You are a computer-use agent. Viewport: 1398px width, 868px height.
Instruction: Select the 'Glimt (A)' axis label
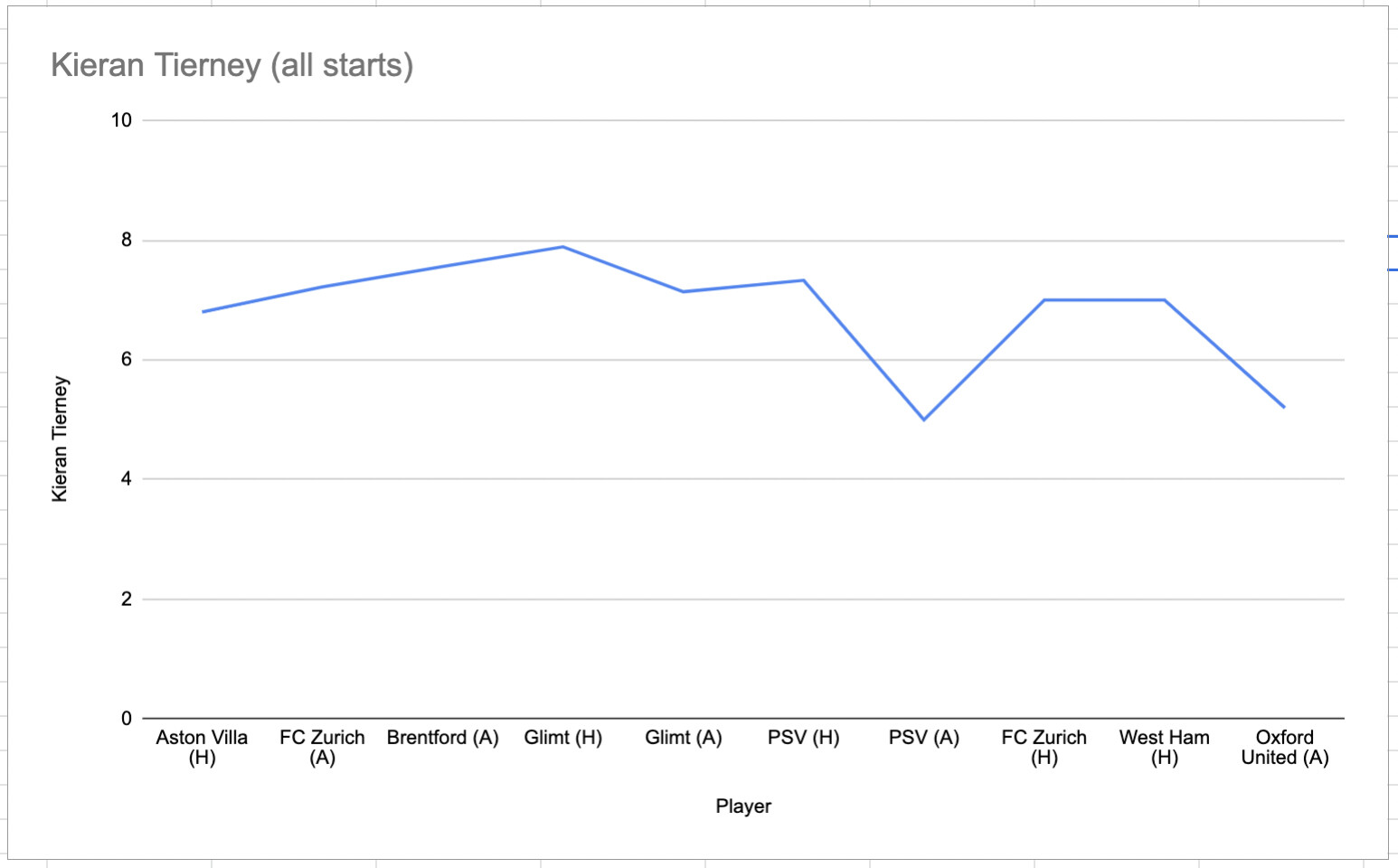click(683, 738)
